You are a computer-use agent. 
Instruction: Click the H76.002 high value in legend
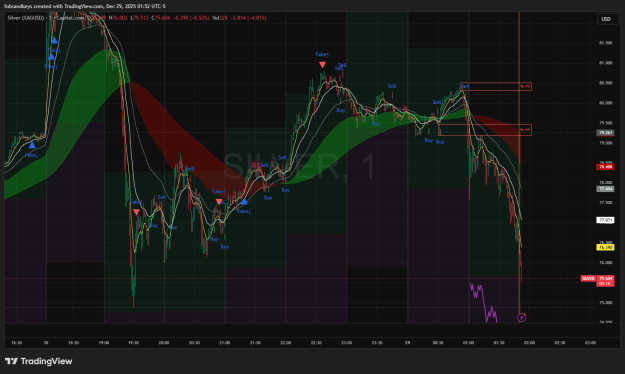pyautogui.click(x=118, y=18)
